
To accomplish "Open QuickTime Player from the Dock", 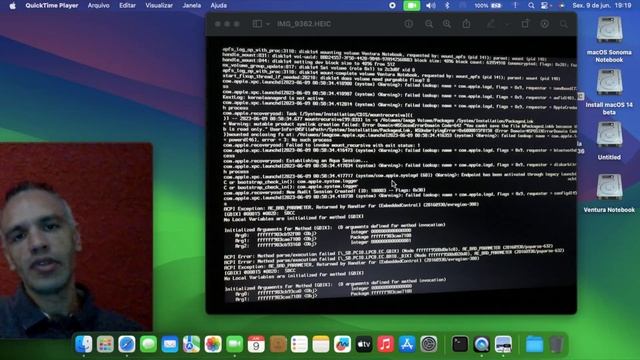I will 482,344.
